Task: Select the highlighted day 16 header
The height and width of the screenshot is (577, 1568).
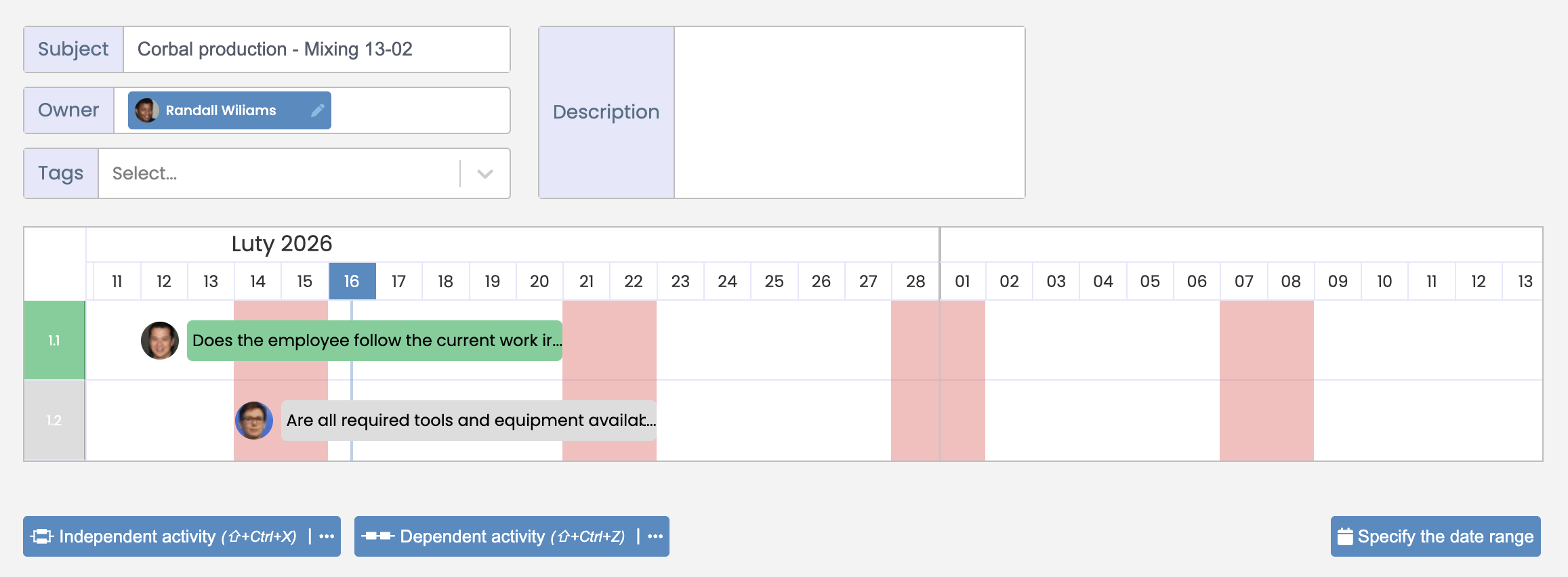Action: pyautogui.click(x=352, y=280)
